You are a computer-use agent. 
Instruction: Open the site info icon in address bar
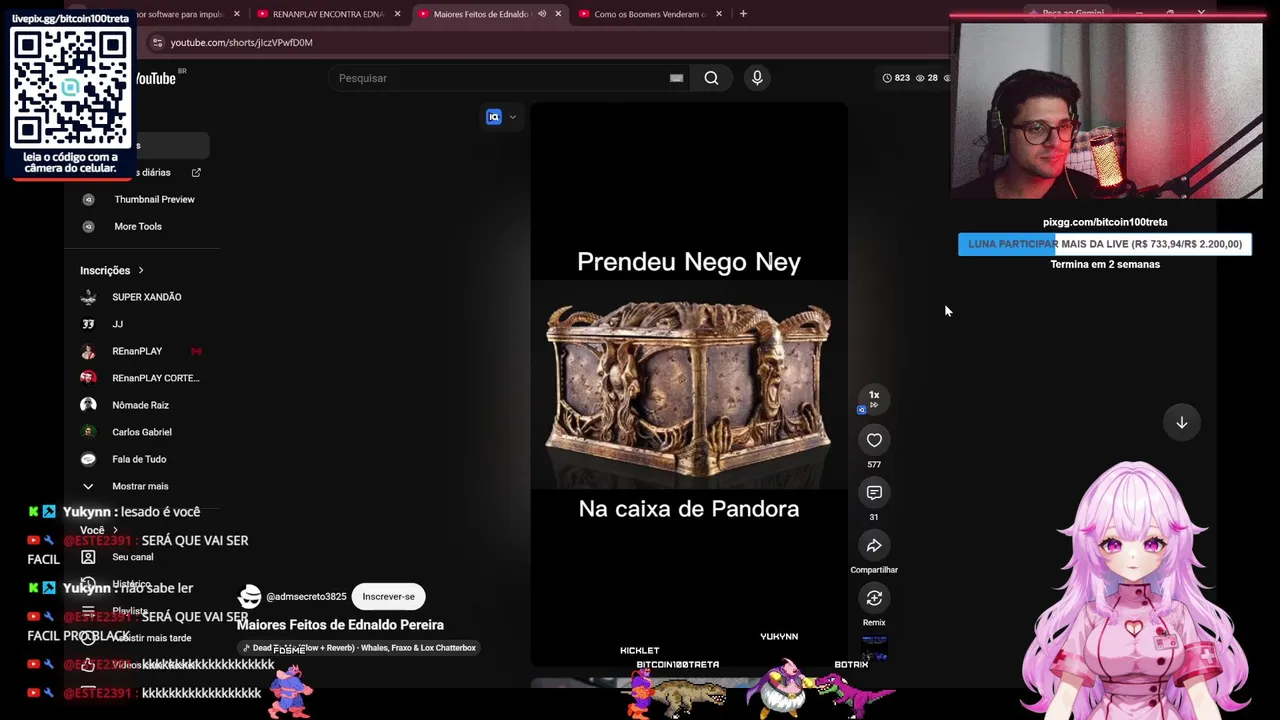click(157, 43)
